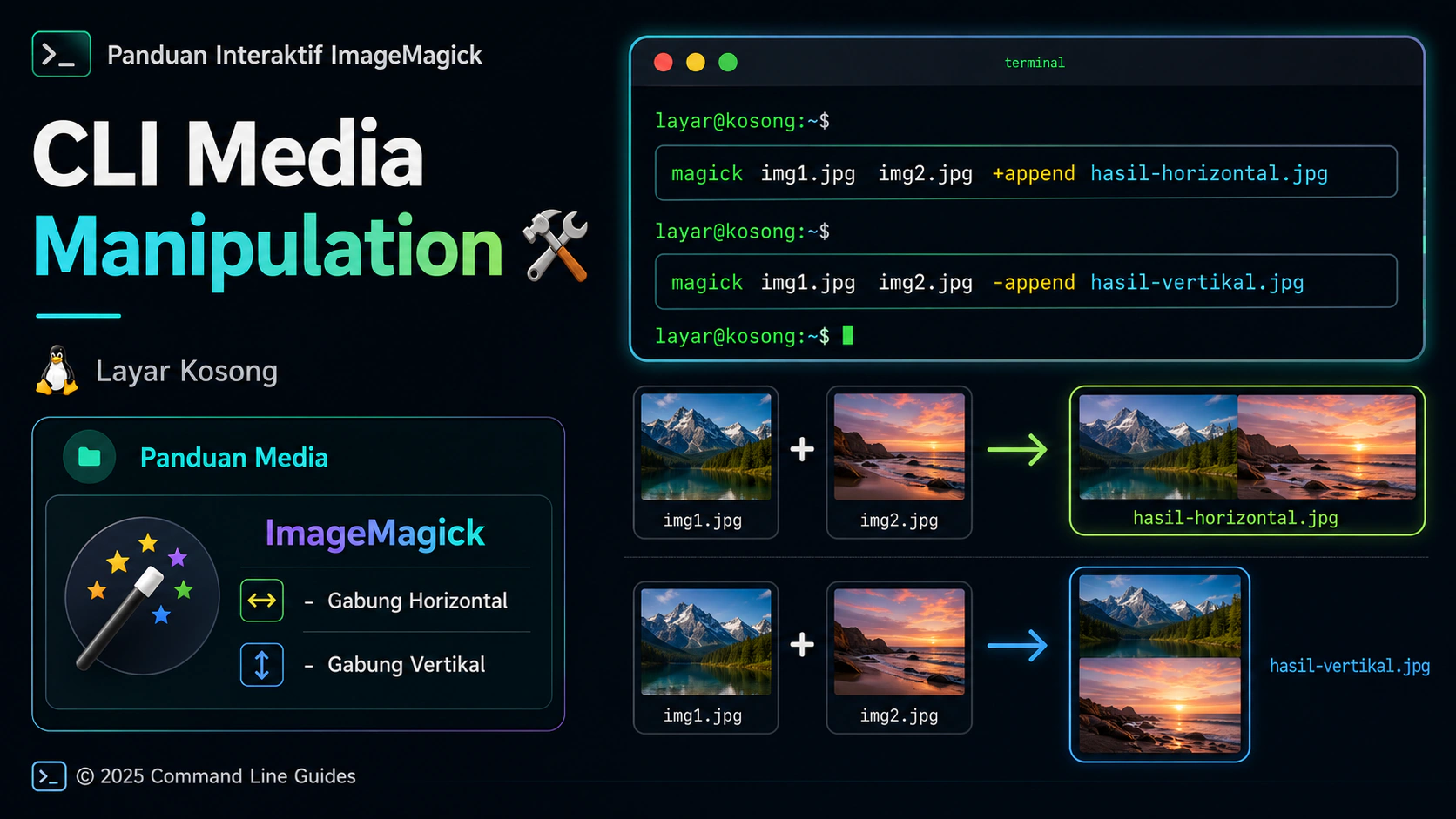Viewport: 1456px width, 819px height.
Task: Click the '+append' flag in the command
Action: point(1034,173)
